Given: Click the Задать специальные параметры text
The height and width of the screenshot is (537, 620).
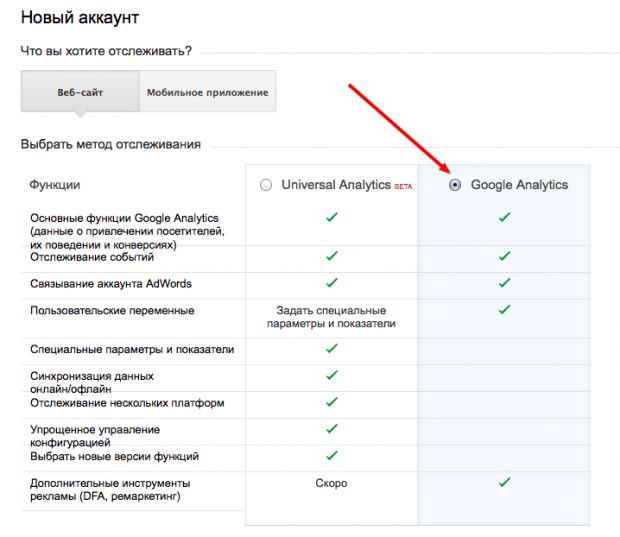Looking at the screenshot, I should tap(331, 317).
